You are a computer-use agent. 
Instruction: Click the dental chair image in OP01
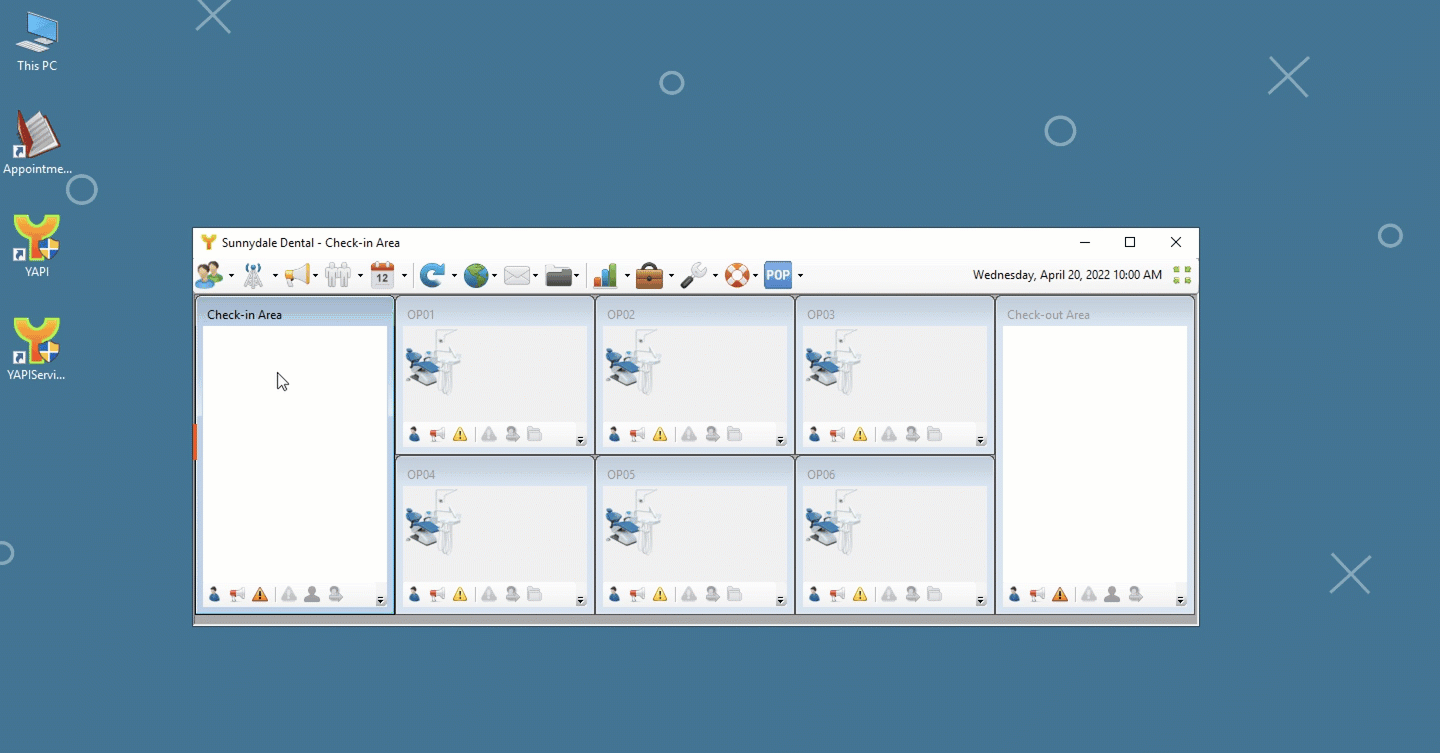click(433, 362)
